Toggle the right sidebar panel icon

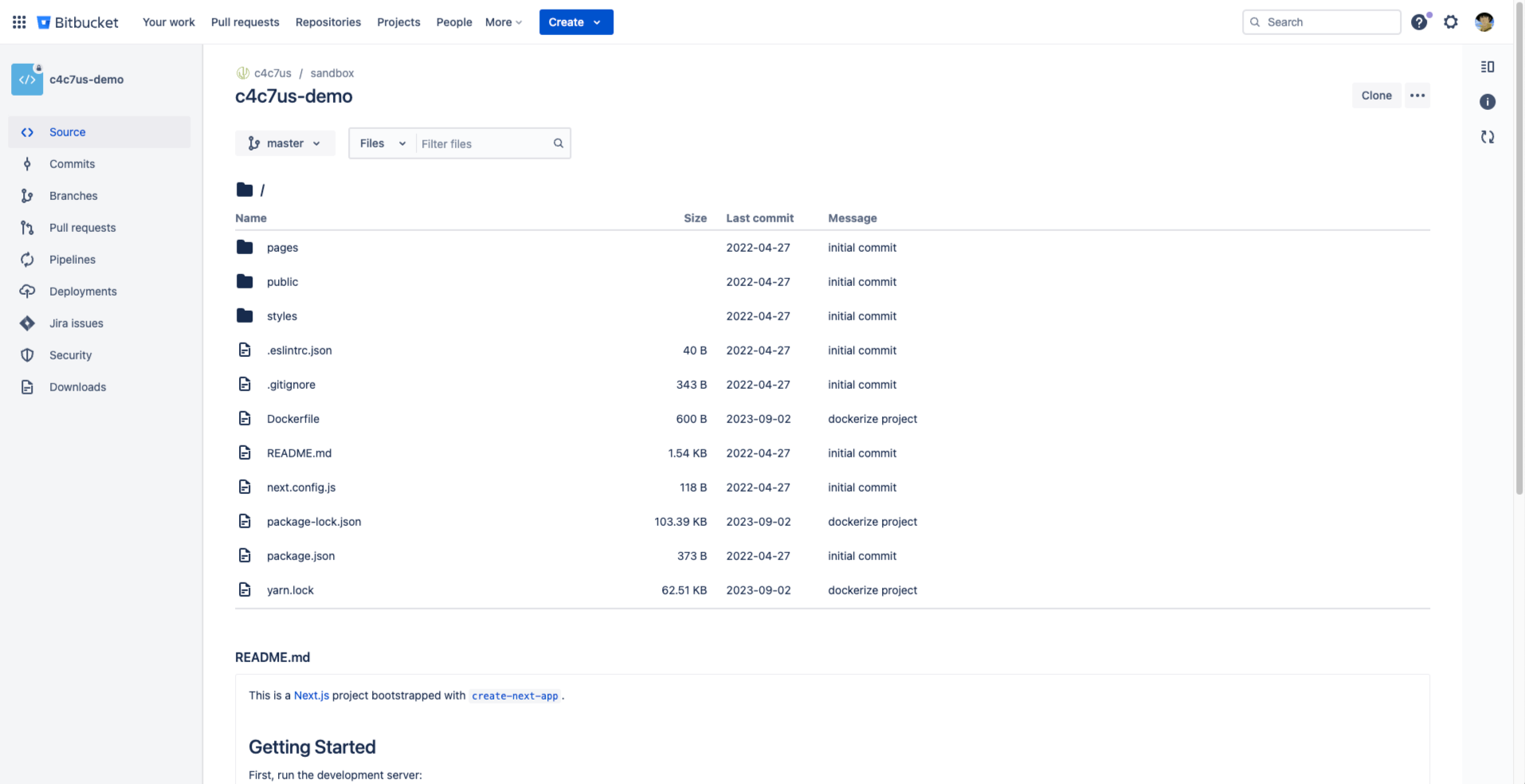[x=1488, y=67]
